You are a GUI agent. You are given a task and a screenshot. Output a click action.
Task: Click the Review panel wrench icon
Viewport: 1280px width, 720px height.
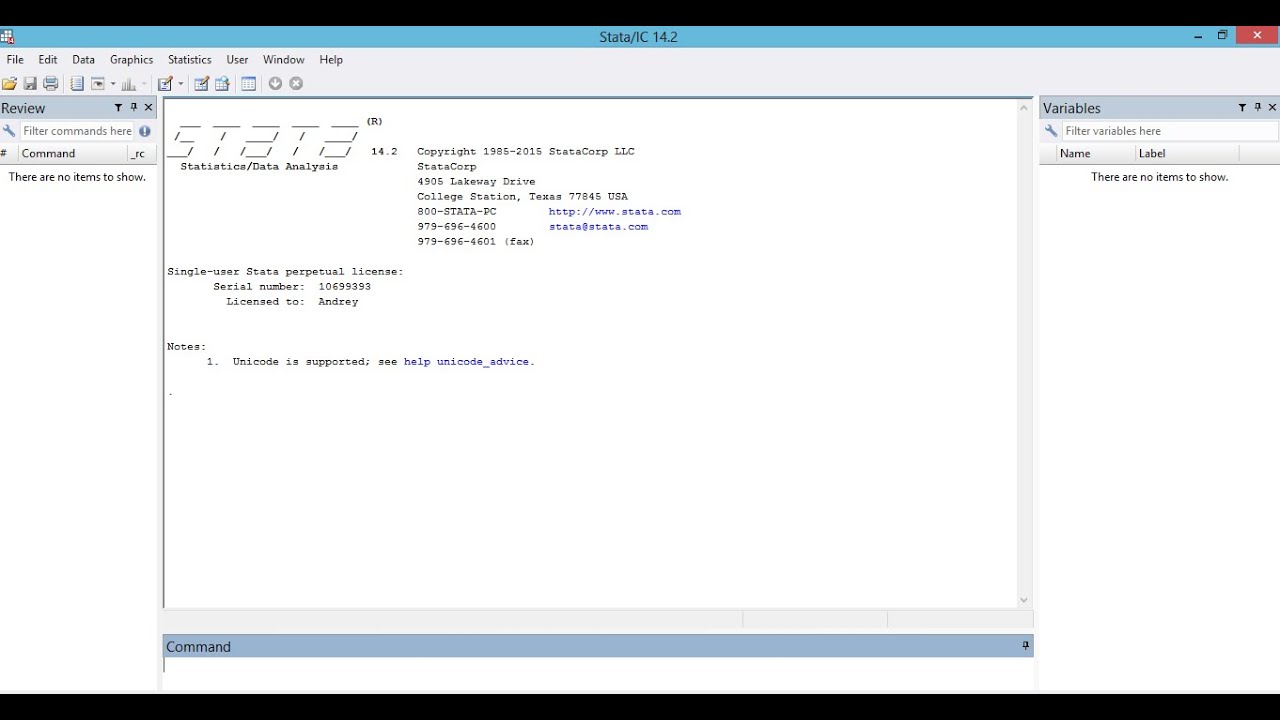[x=9, y=131]
